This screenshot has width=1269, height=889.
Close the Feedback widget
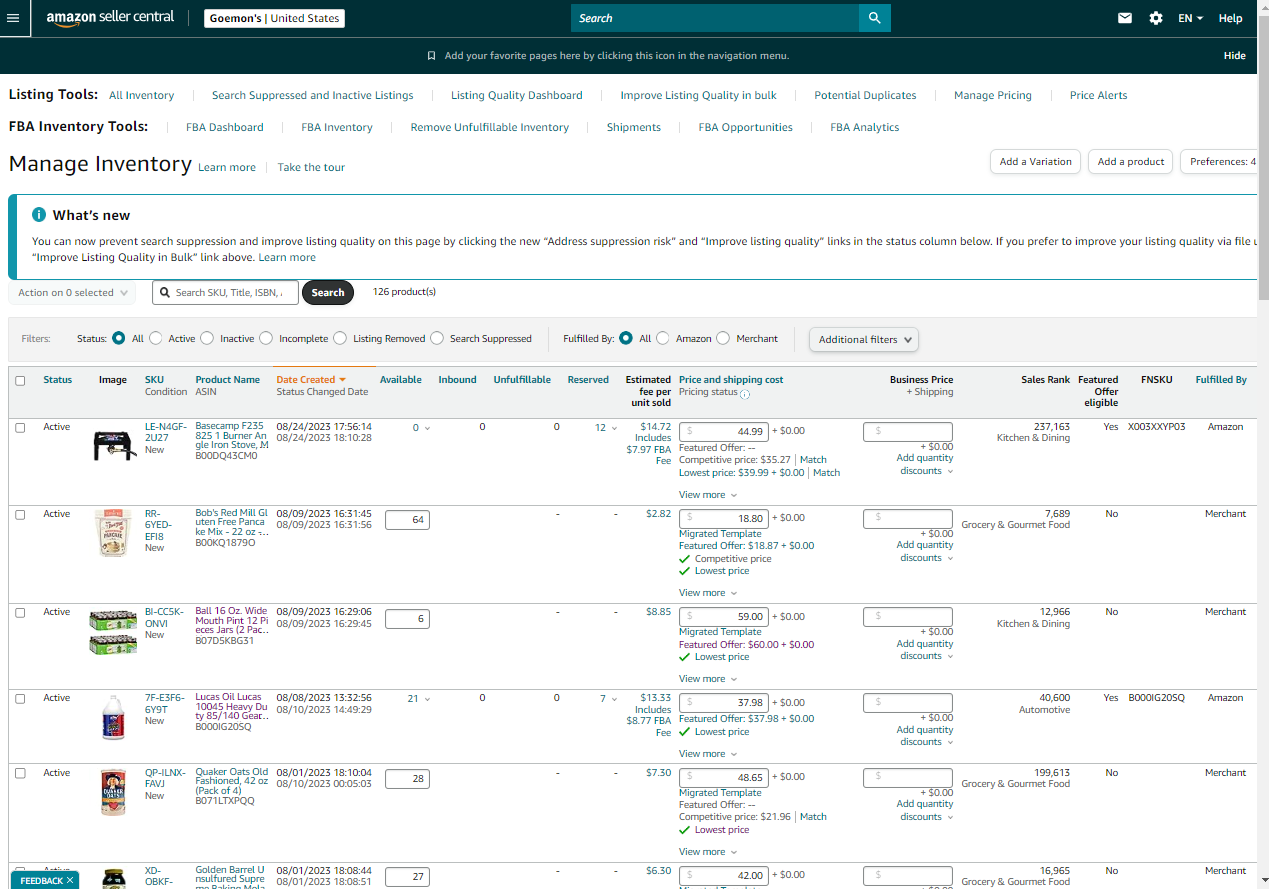71,880
